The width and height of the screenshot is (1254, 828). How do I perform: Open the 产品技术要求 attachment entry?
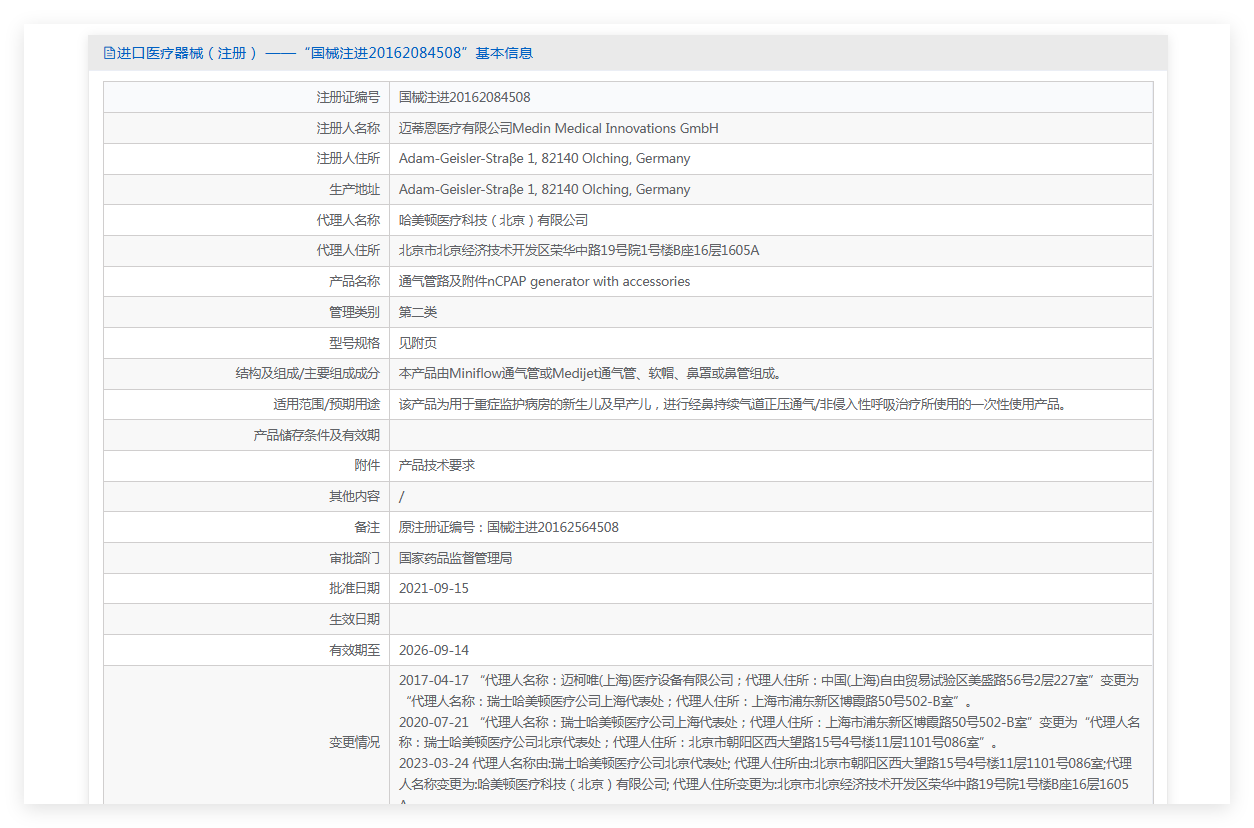[x=437, y=466]
